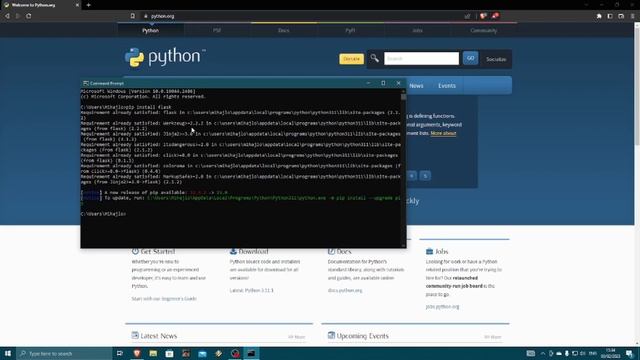Open a new browser tab
640x360 pixels.
89,5
